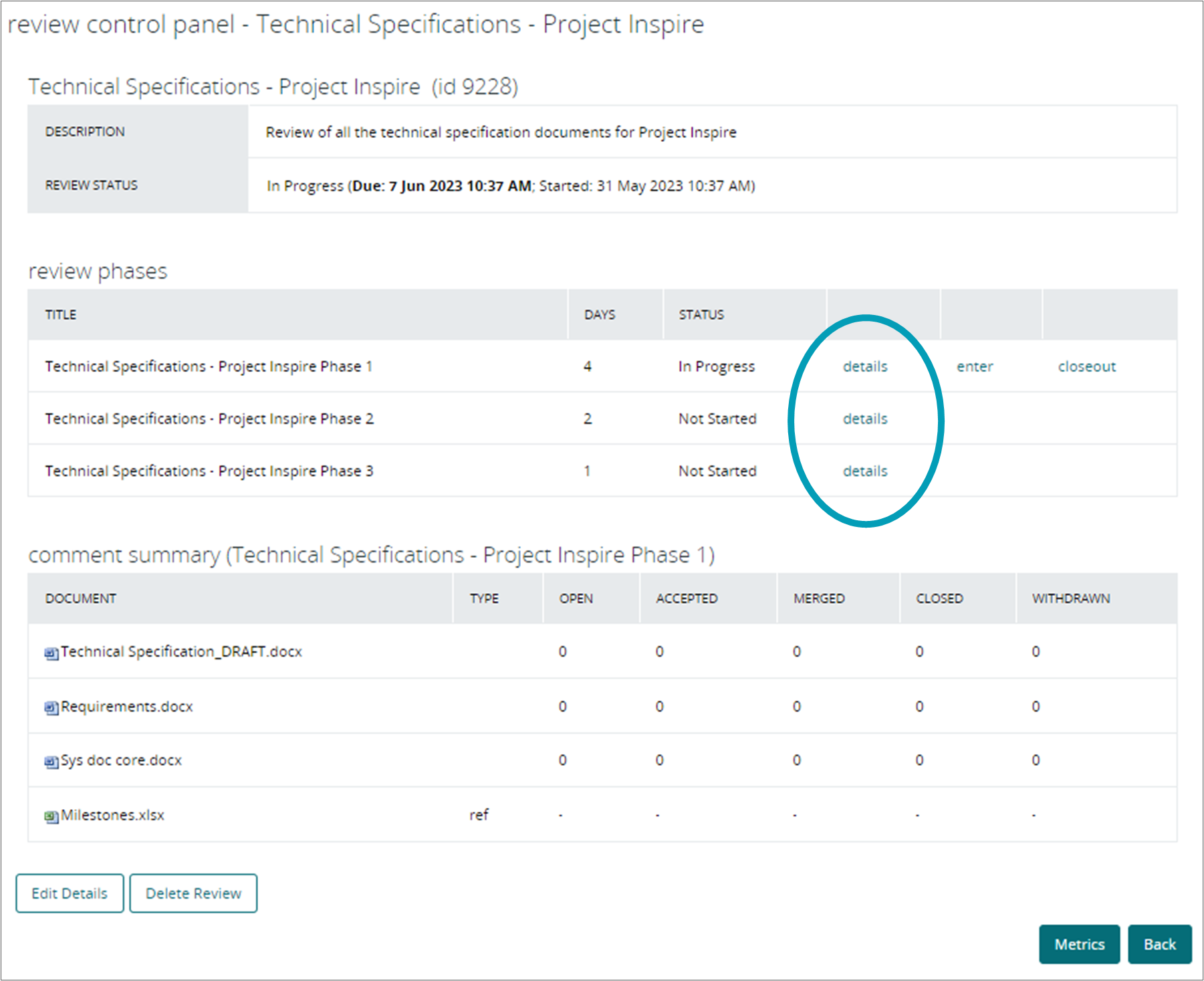The width and height of the screenshot is (1204, 981).
Task: Click the 'review phases' section heading
Action: pos(98,271)
